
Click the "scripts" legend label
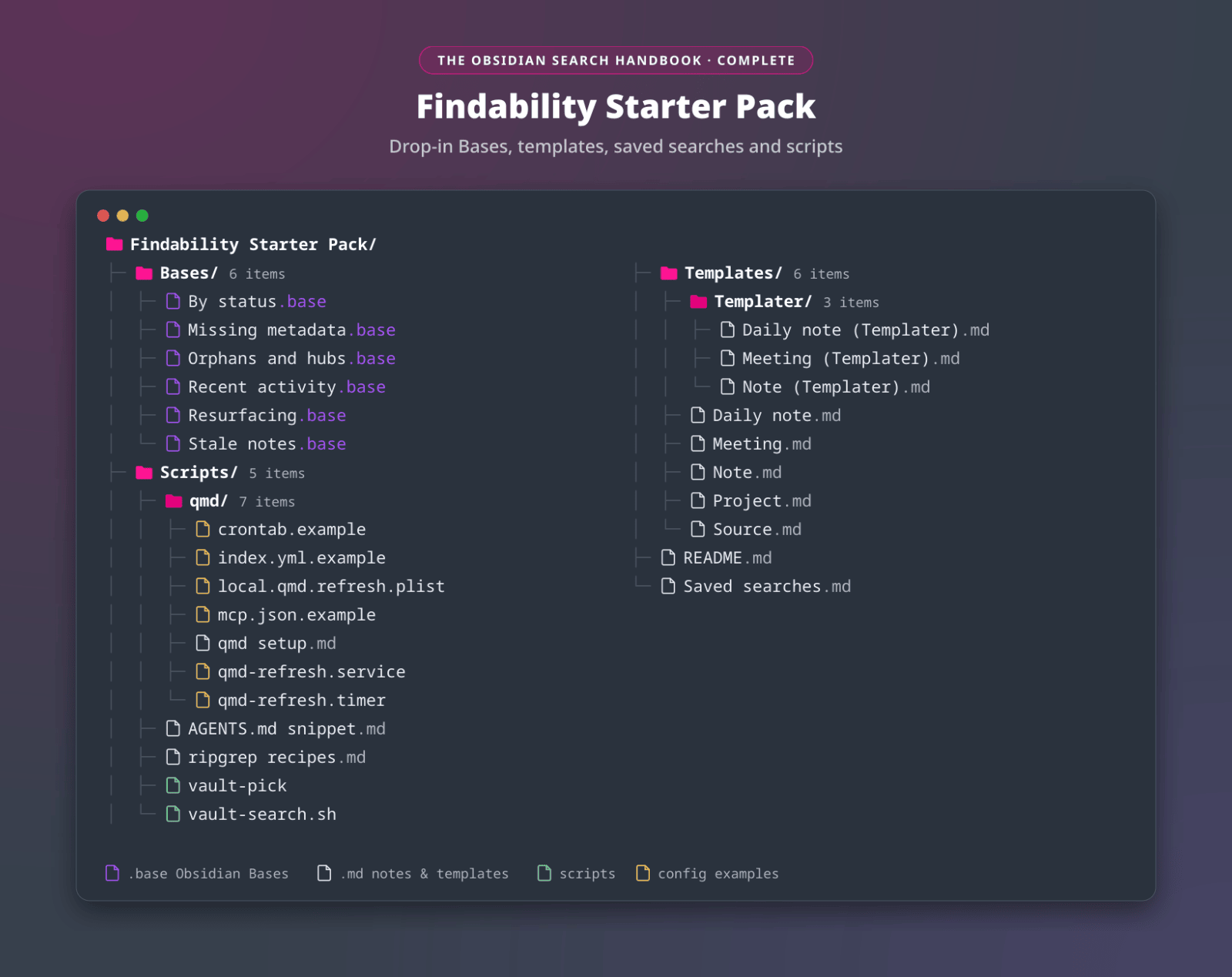[588, 874]
